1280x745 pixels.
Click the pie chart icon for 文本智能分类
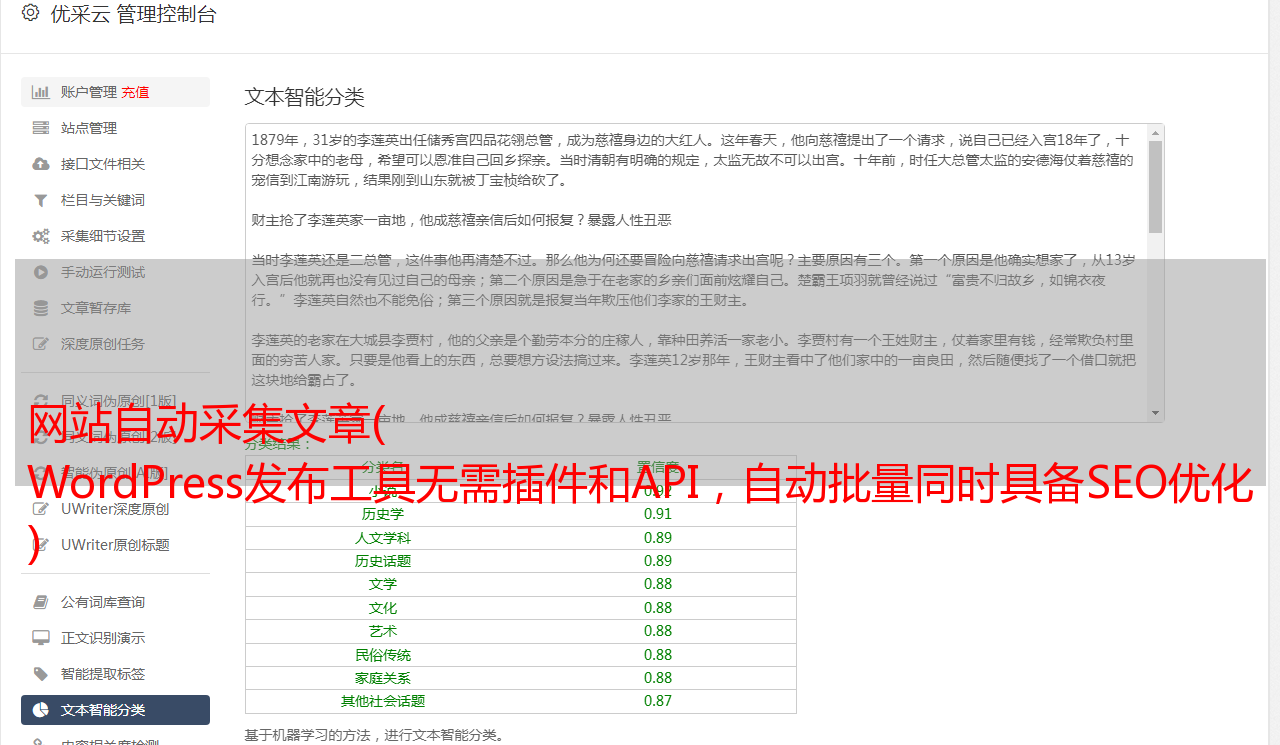(41, 710)
